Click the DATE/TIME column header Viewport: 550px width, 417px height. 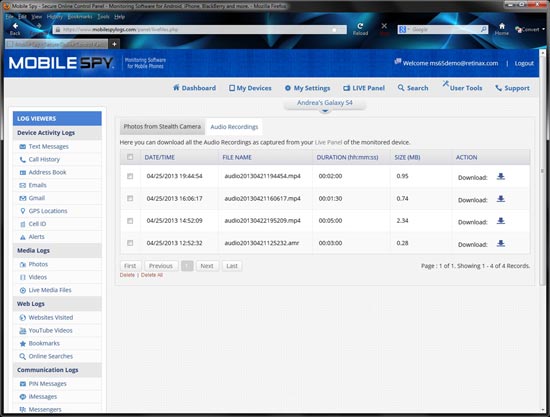[x=160, y=157]
